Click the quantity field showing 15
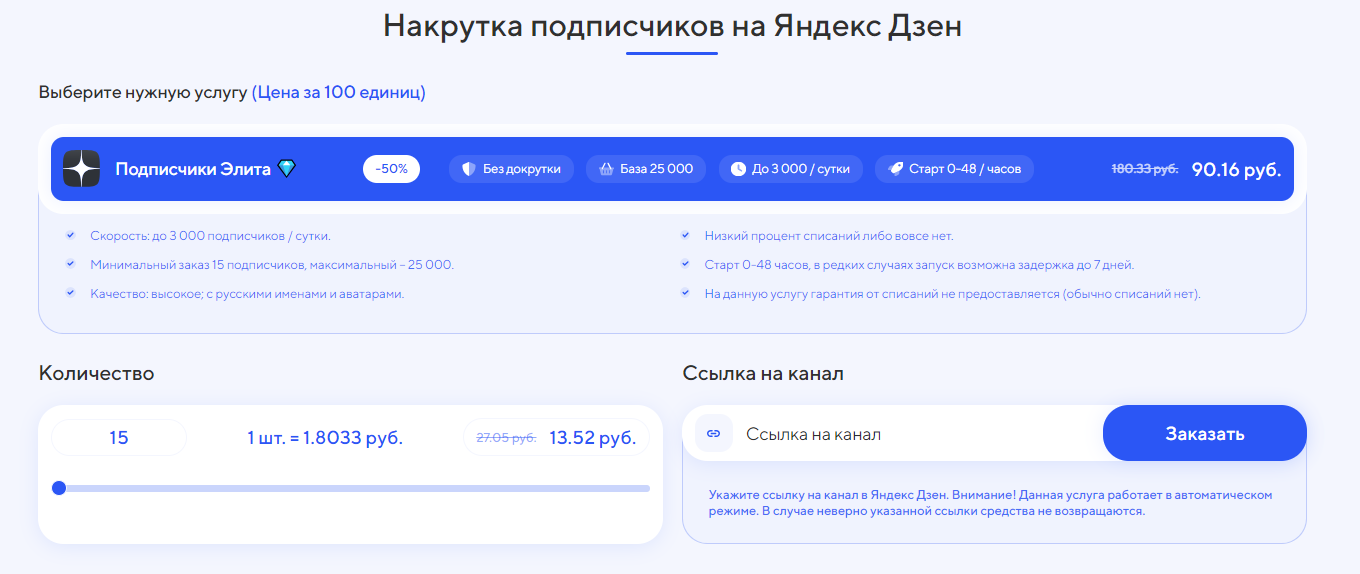Image resolution: width=1360 pixels, height=574 pixels. 119,438
